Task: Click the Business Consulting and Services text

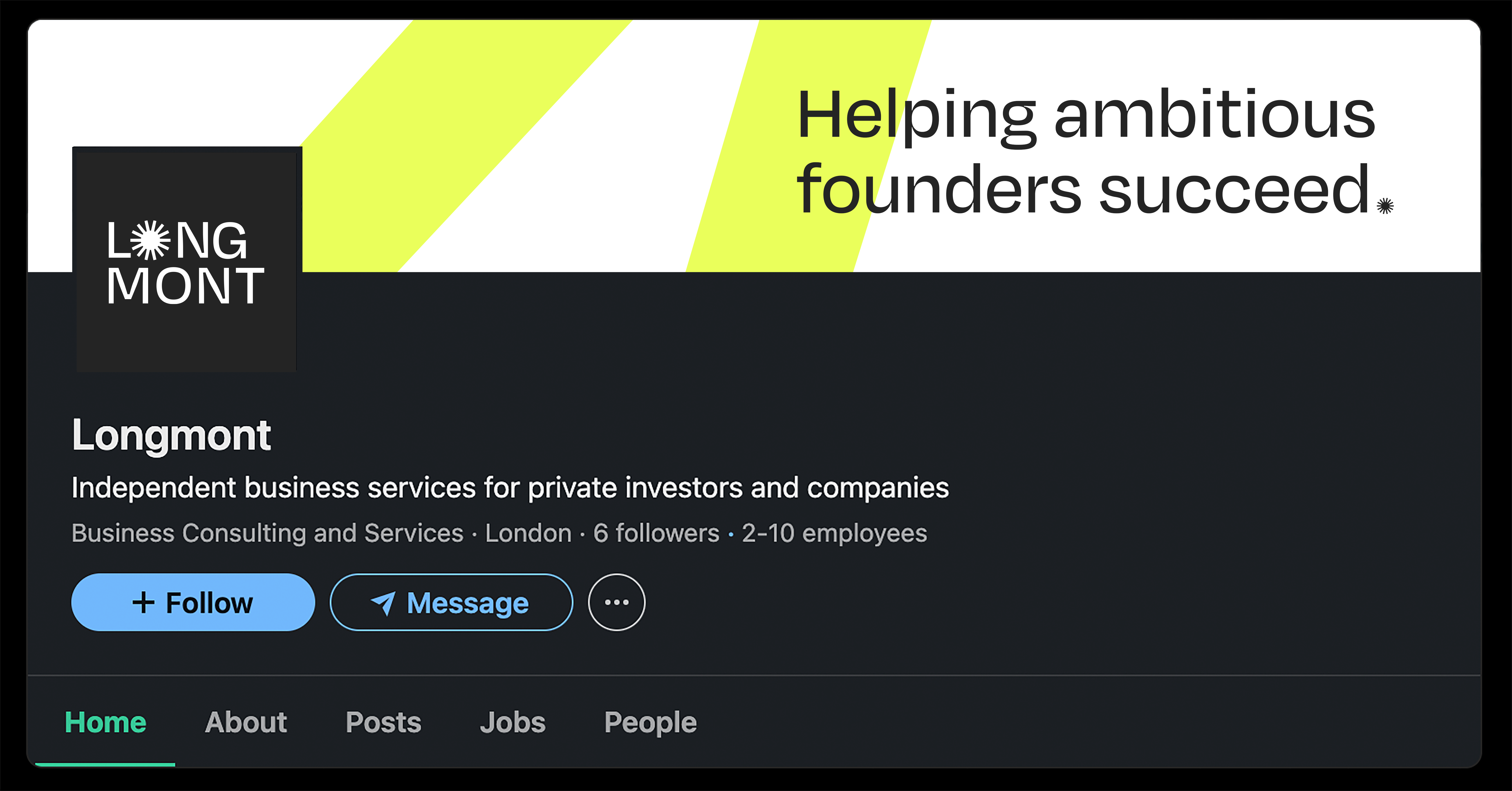Action: [267, 533]
